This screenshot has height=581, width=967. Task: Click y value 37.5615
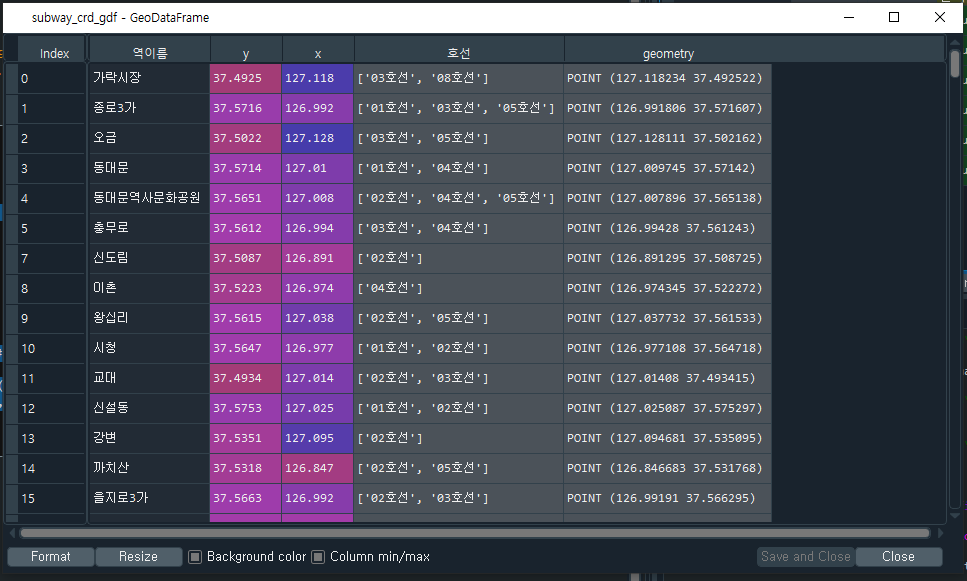[245, 318]
